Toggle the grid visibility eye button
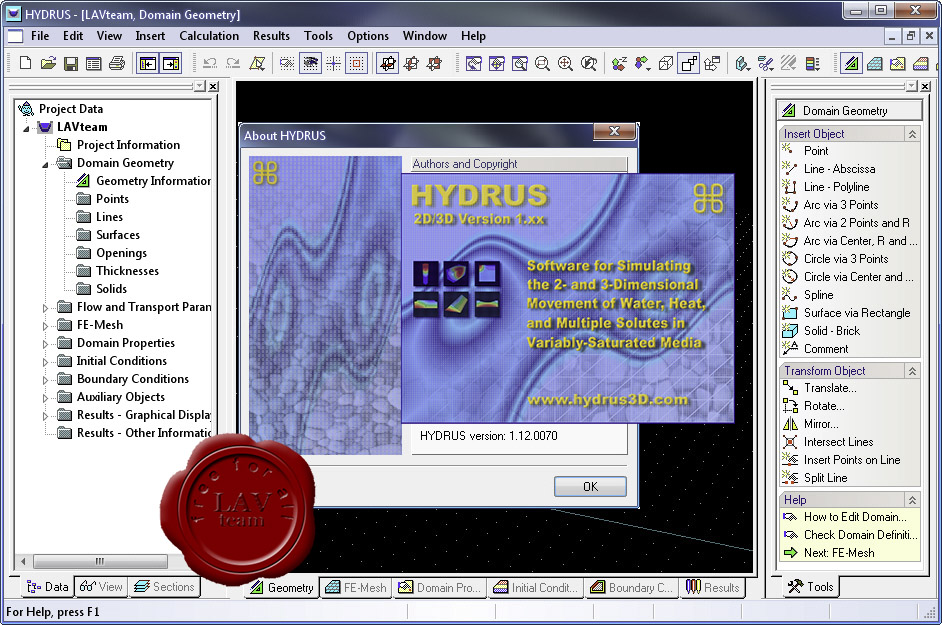This screenshot has height=625, width=942. 310,63
